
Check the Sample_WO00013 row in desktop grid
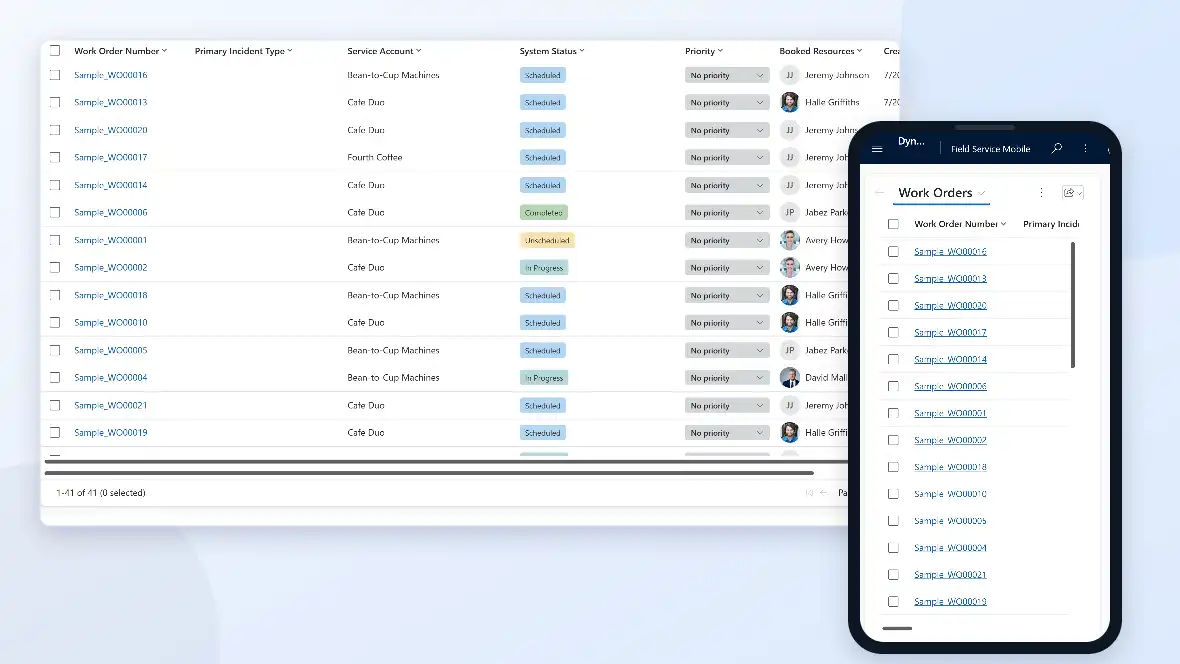pos(55,102)
